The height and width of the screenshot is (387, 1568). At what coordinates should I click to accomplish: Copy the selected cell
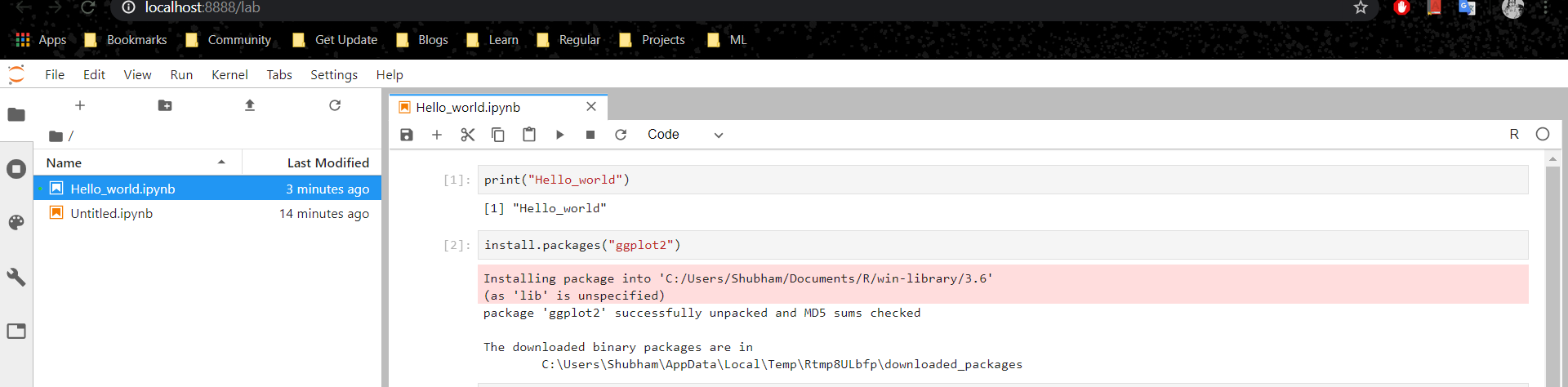coord(498,135)
